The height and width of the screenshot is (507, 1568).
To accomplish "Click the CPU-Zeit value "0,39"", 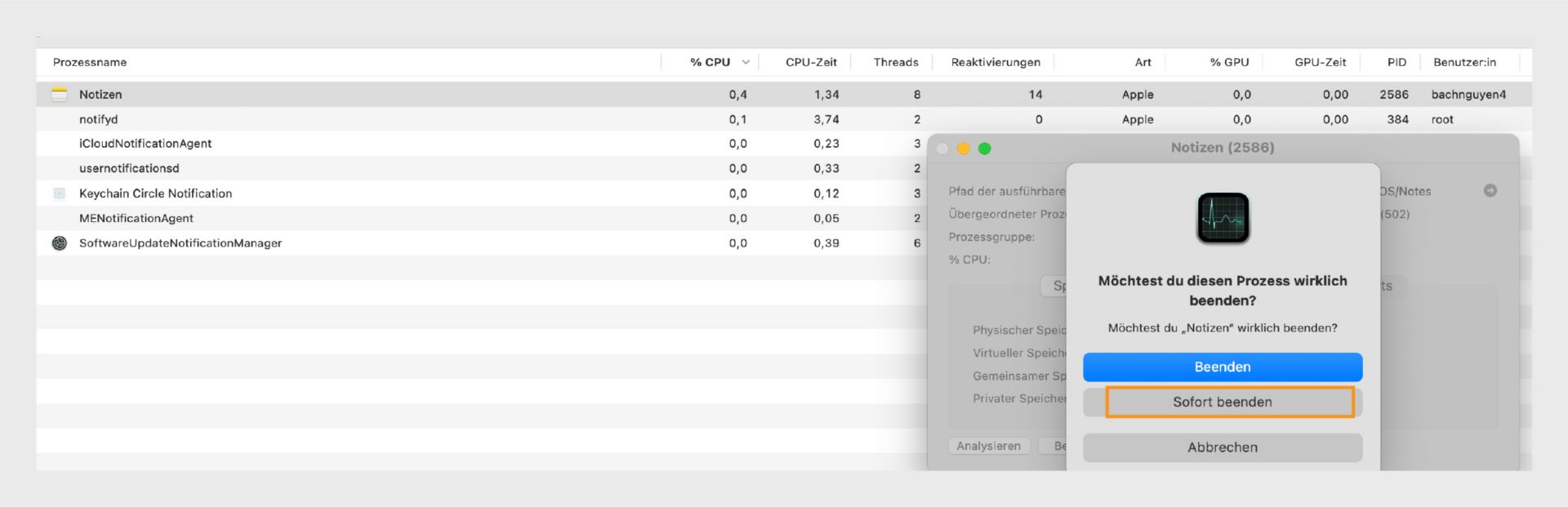I will point(826,243).
